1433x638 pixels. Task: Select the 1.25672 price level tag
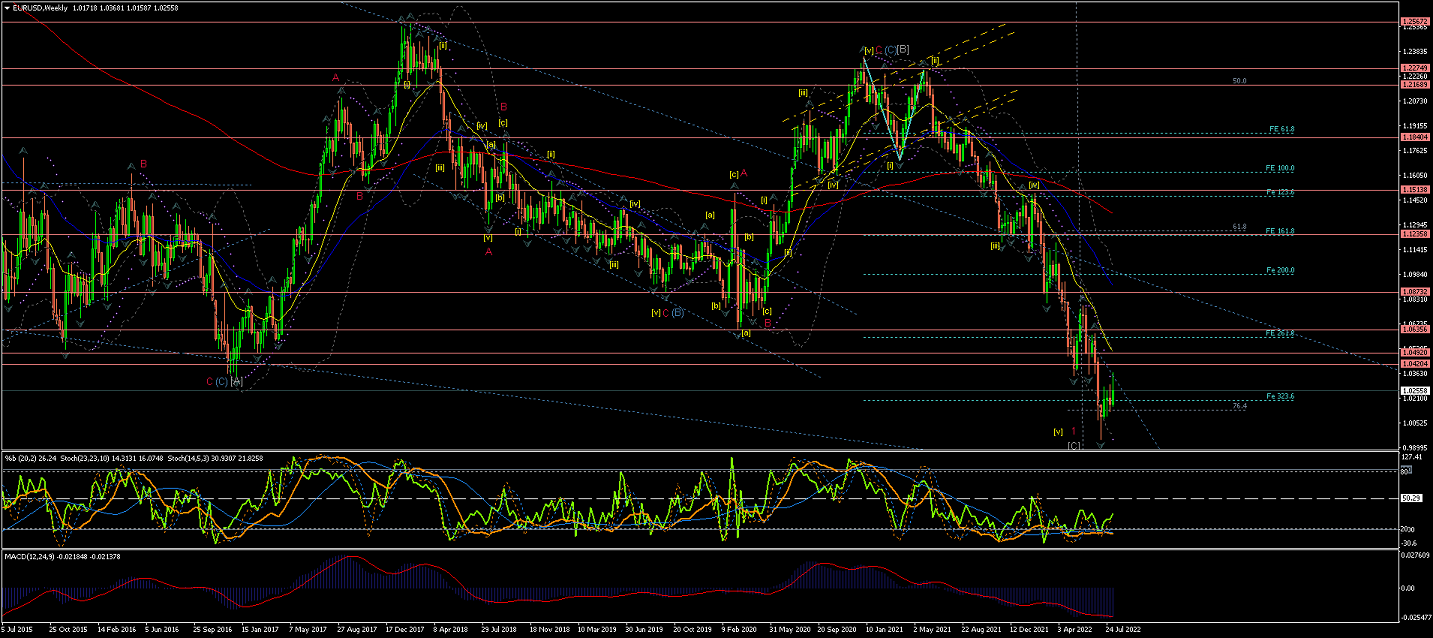click(x=1415, y=21)
